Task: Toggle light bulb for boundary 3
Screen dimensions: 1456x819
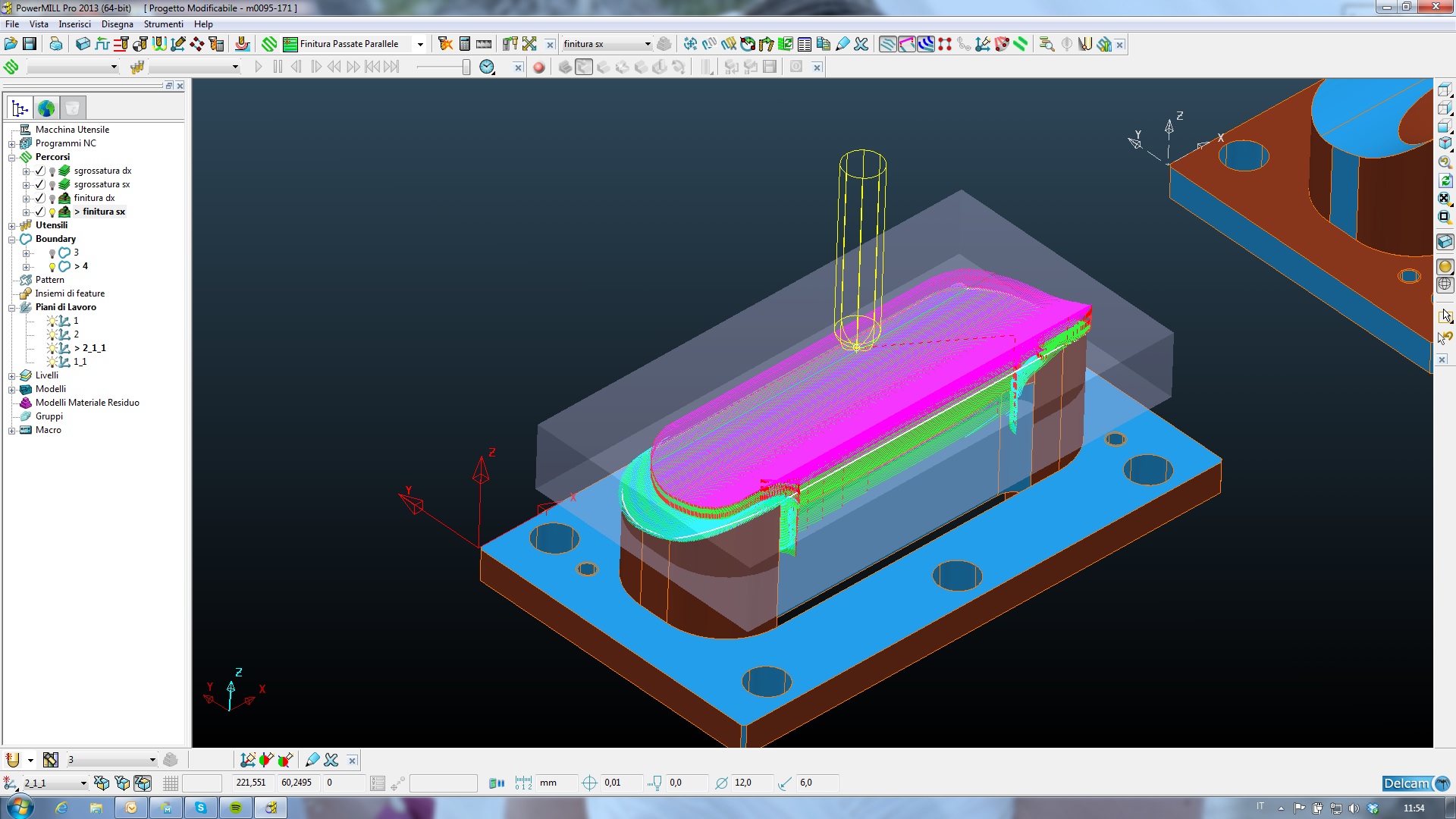Action: (52, 253)
